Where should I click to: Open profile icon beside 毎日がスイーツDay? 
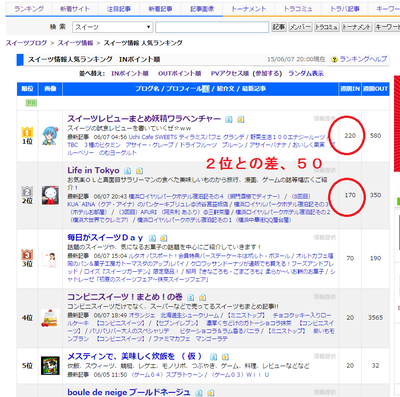(152, 238)
